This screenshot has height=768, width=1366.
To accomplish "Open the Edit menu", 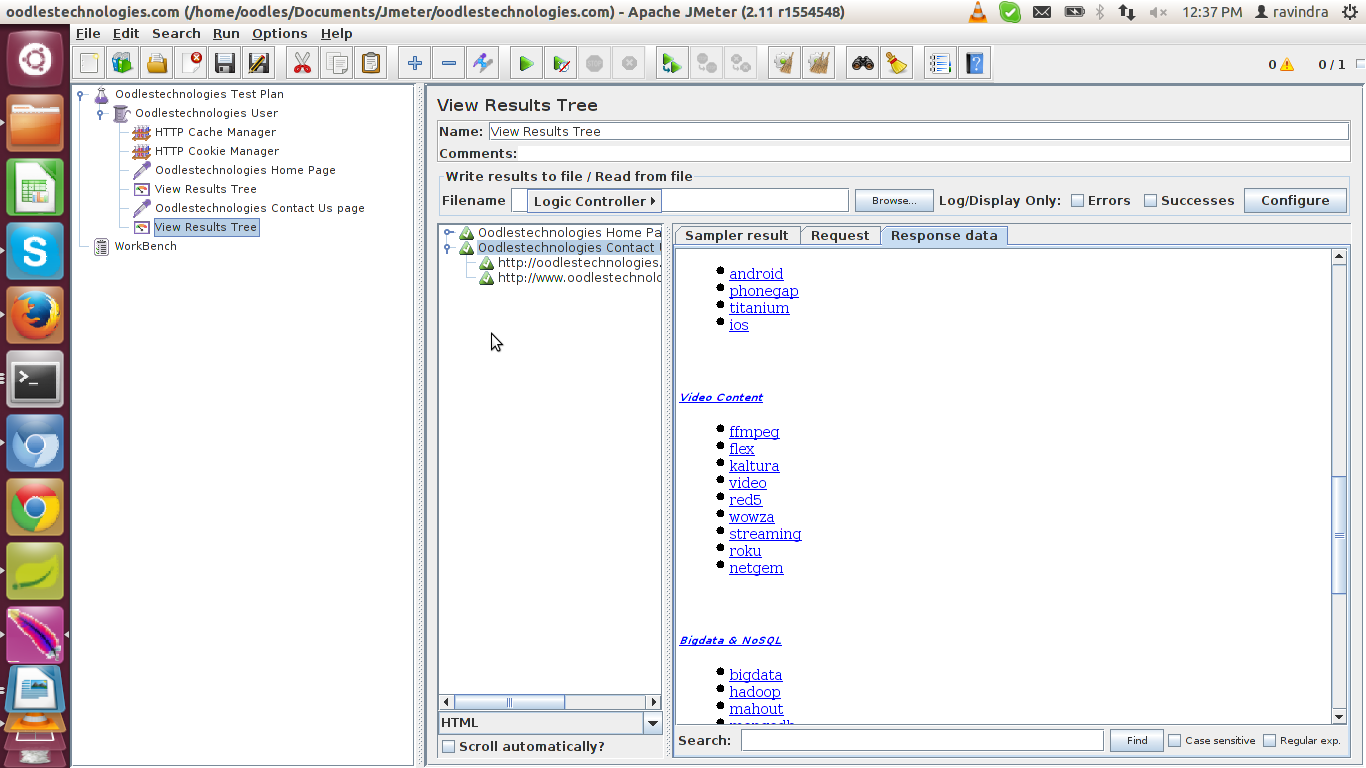I will (126, 33).
